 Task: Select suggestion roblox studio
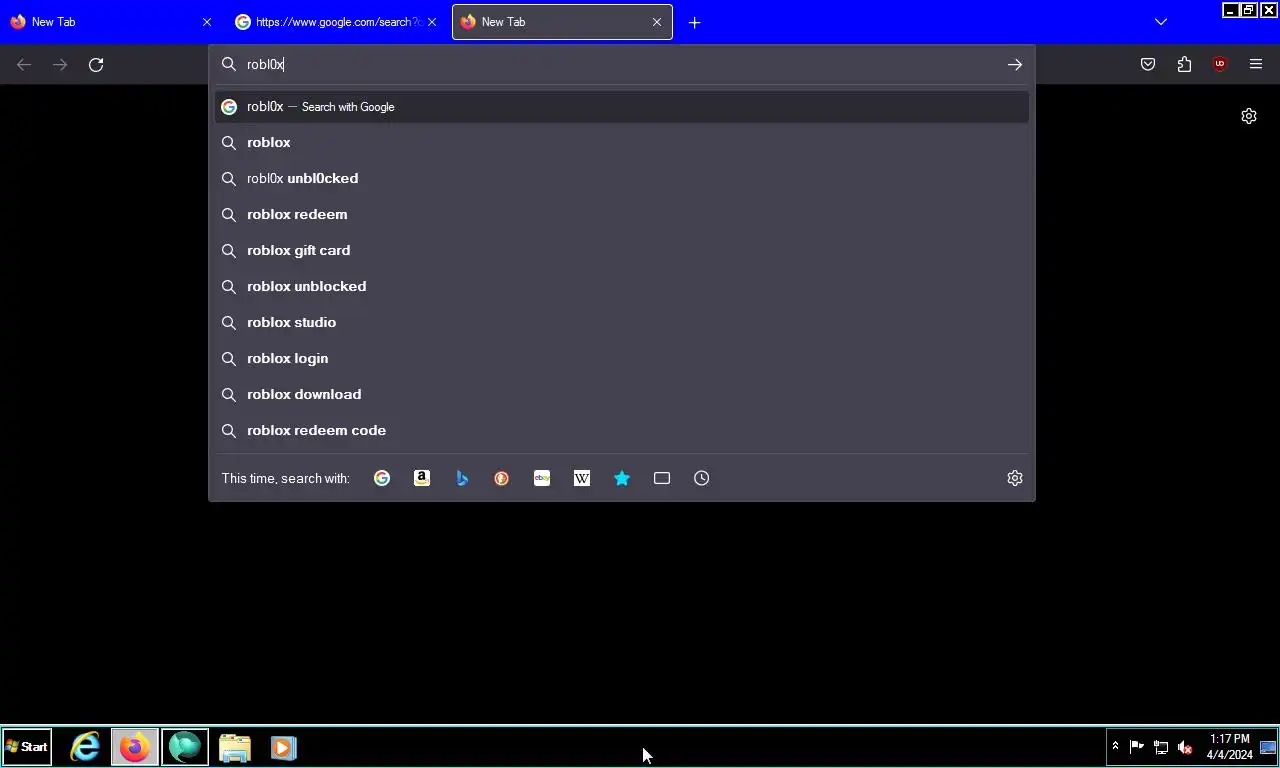622,322
